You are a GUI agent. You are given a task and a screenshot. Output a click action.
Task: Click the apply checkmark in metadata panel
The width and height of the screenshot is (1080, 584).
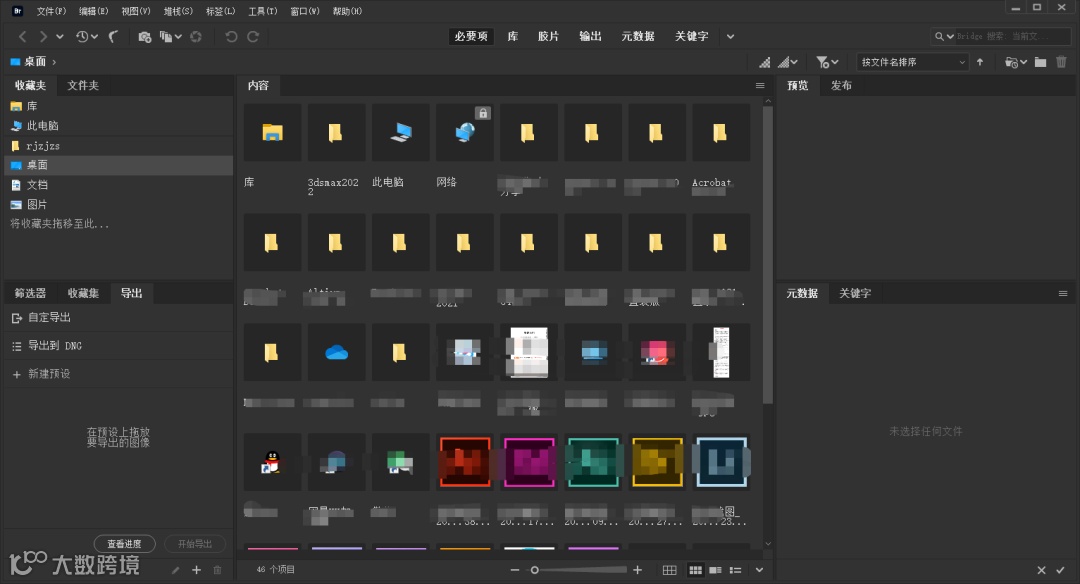coord(1061,570)
